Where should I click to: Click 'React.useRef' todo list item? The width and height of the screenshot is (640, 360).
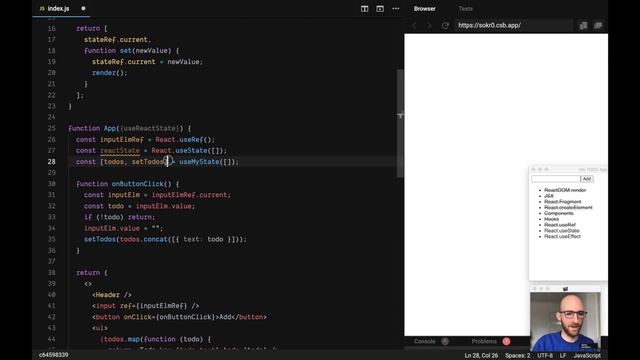pos(560,225)
